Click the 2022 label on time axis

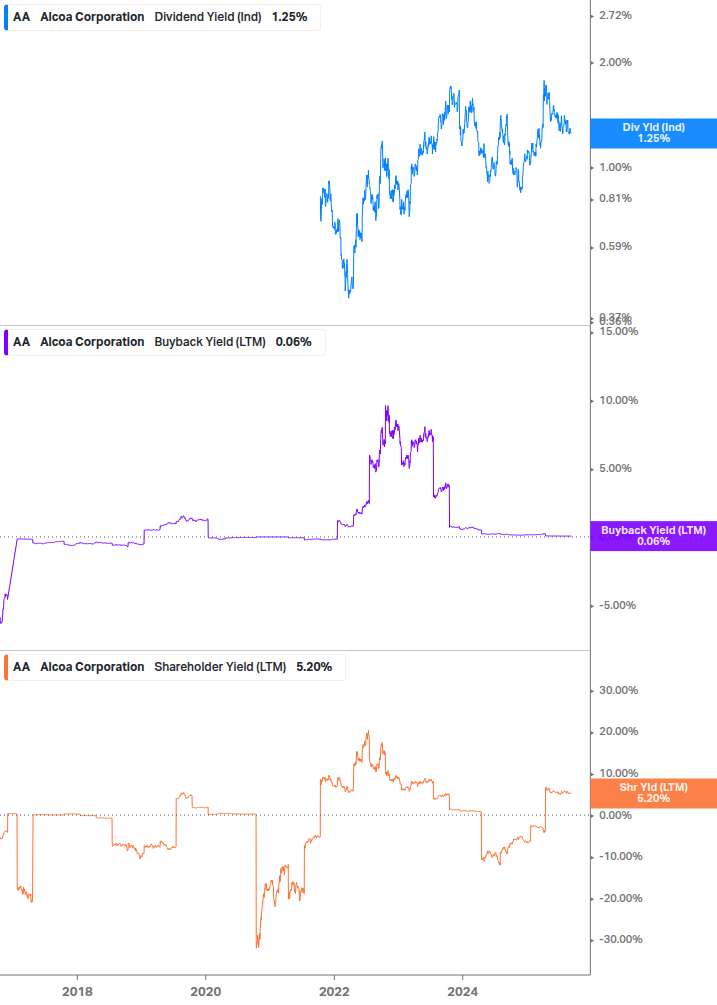click(334, 992)
